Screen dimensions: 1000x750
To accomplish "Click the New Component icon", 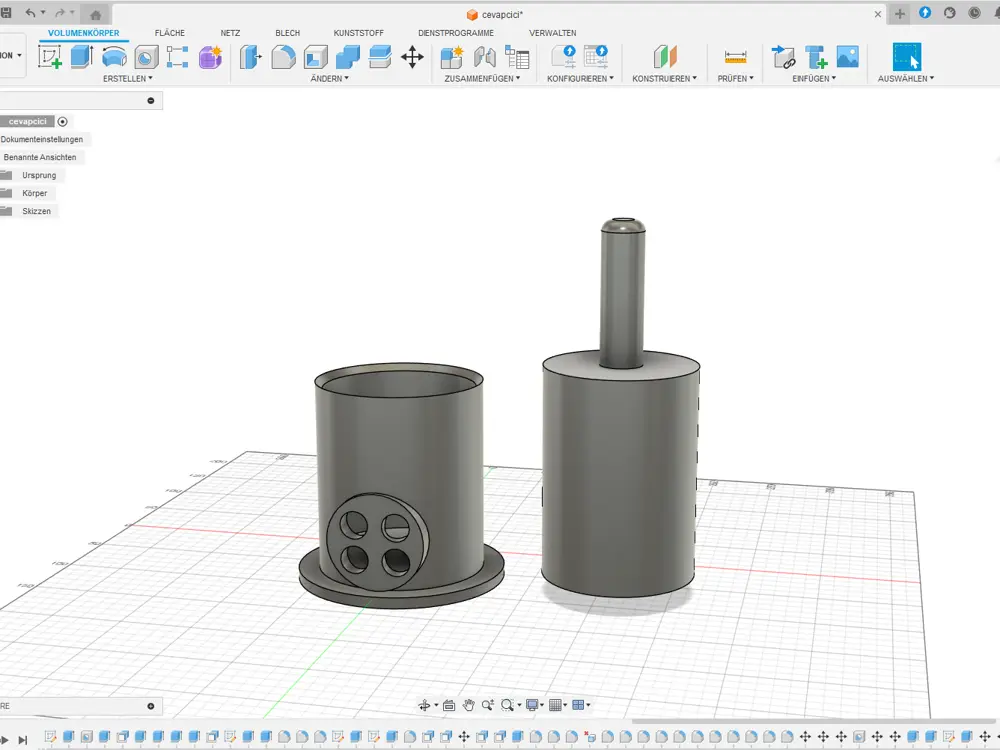I will (452, 57).
